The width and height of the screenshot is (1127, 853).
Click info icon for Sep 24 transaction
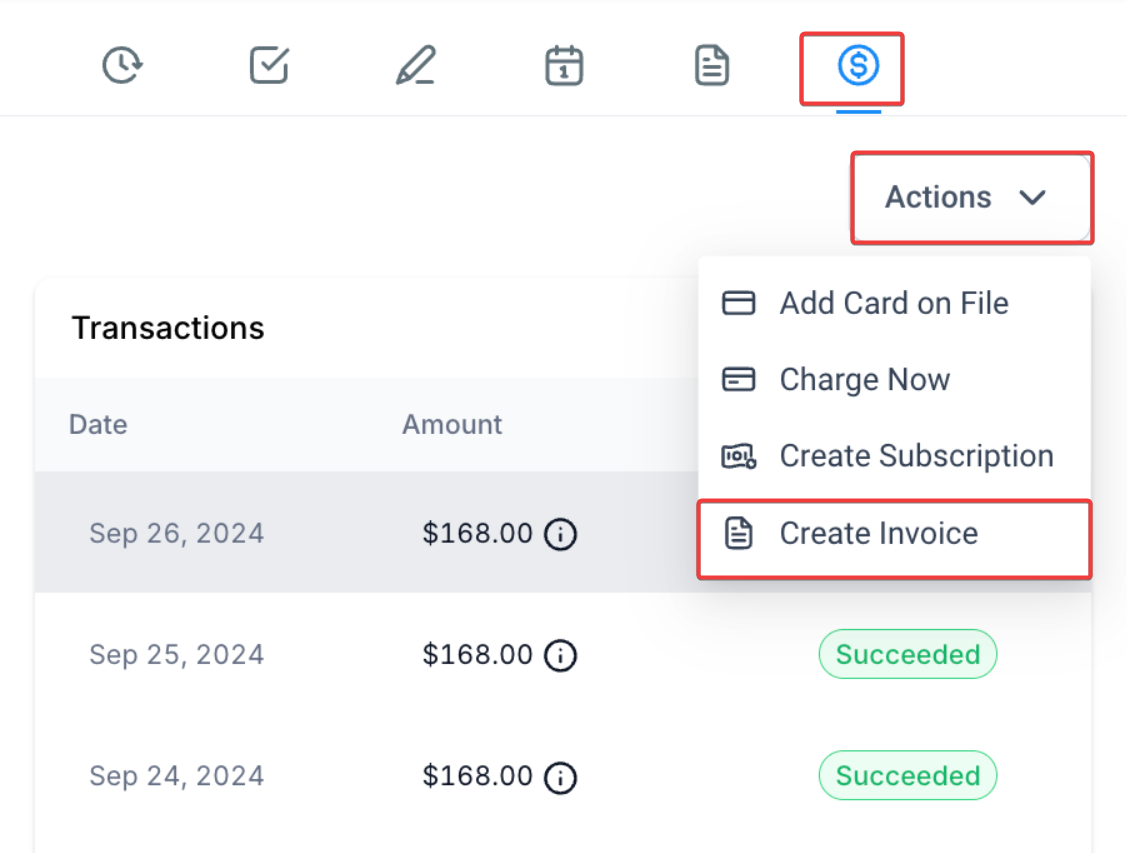coord(560,777)
